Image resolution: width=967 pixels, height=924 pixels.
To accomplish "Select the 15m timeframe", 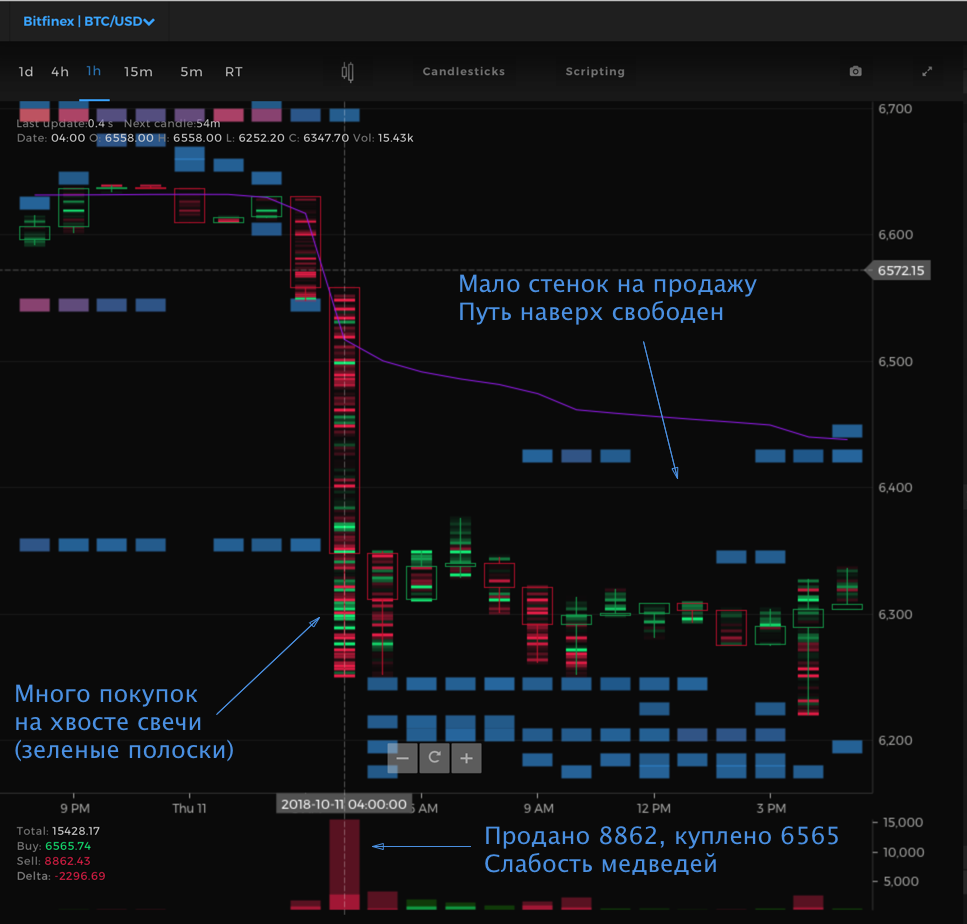I will click(138, 72).
